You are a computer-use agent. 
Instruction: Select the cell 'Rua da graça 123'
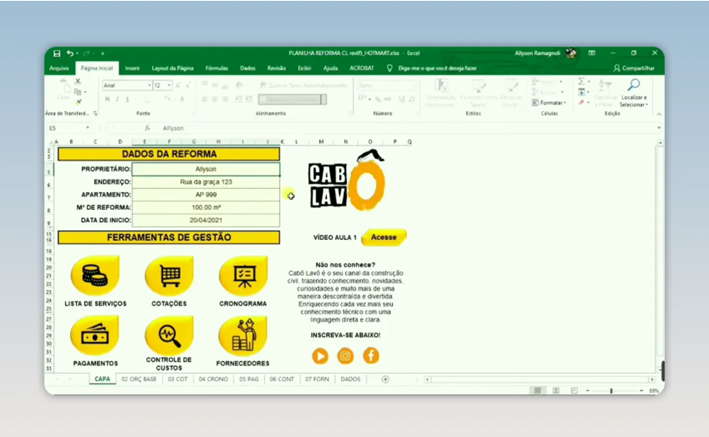[x=206, y=182]
